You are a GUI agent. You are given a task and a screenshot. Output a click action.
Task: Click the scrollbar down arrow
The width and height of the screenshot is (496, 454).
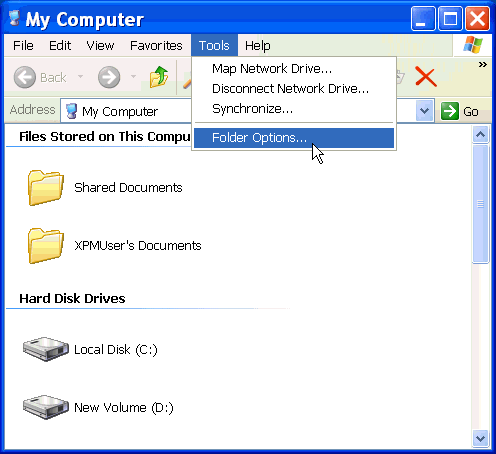coord(480,438)
